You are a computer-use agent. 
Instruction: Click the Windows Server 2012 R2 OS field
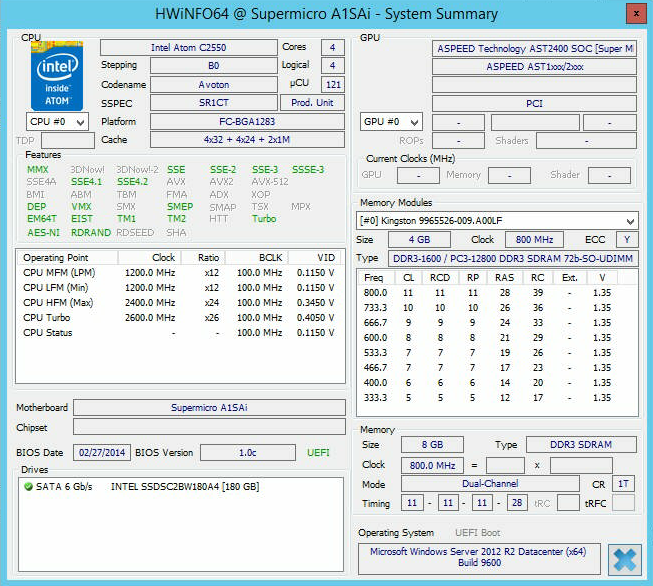[x=479, y=557]
